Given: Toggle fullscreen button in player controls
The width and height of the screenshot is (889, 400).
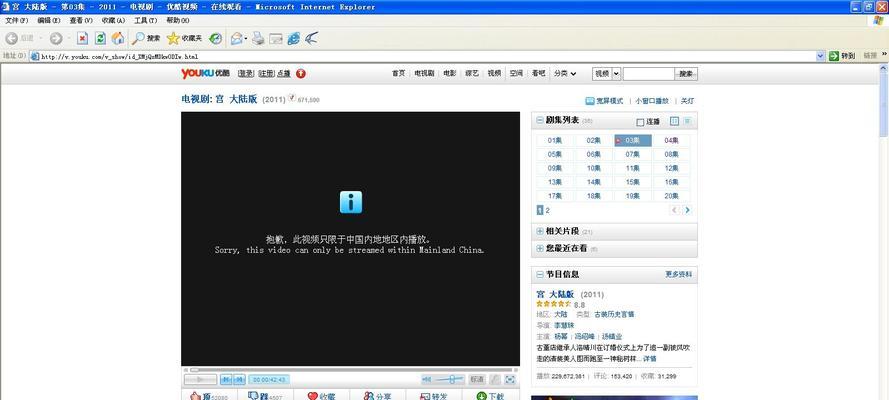Looking at the screenshot, I should [510, 380].
